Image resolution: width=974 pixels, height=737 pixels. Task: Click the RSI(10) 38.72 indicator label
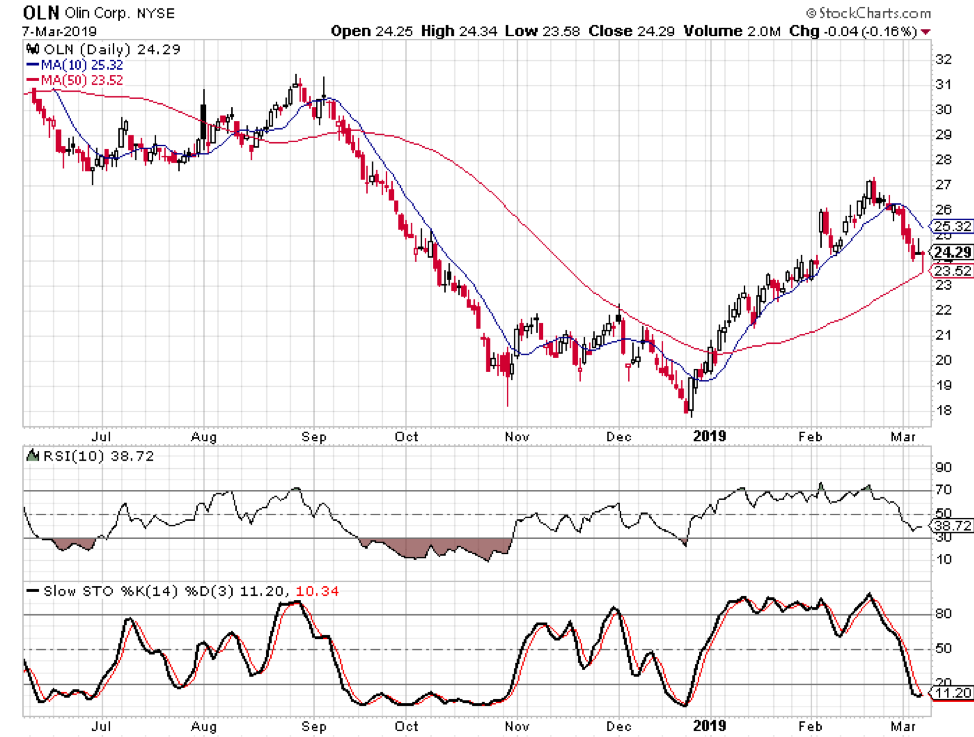pyautogui.click(x=98, y=456)
